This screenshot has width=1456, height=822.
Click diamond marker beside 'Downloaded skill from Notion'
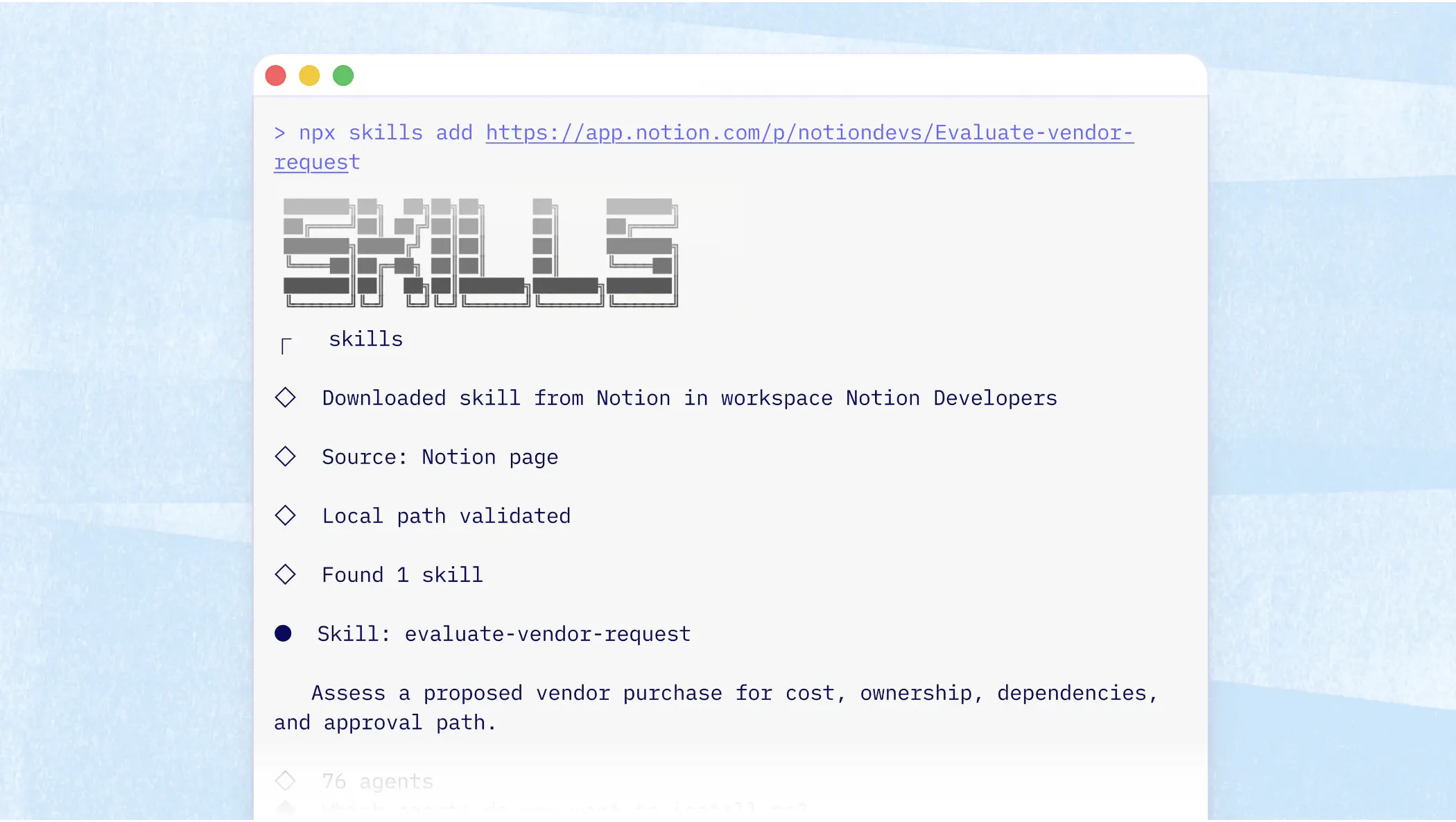point(285,397)
